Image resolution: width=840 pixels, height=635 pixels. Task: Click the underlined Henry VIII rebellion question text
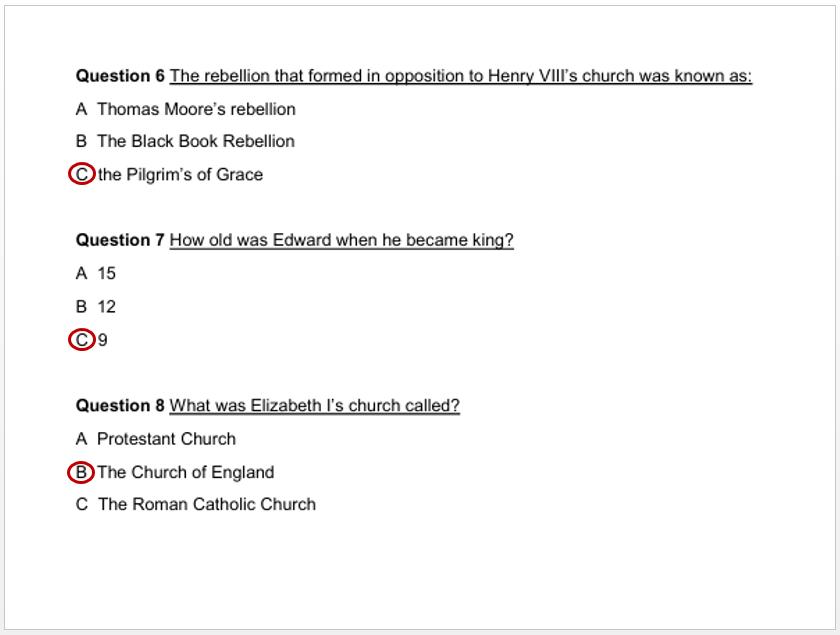[460, 76]
